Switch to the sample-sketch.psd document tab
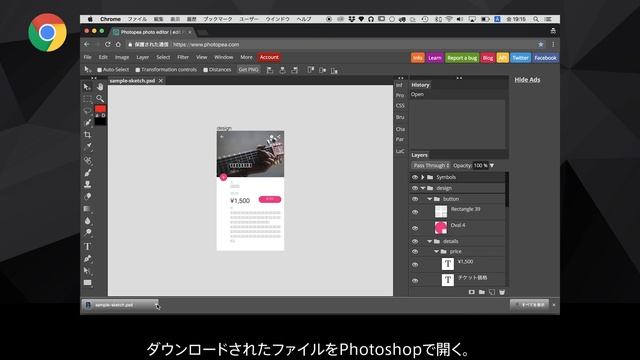This screenshot has height=360, width=640. click(x=132, y=81)
